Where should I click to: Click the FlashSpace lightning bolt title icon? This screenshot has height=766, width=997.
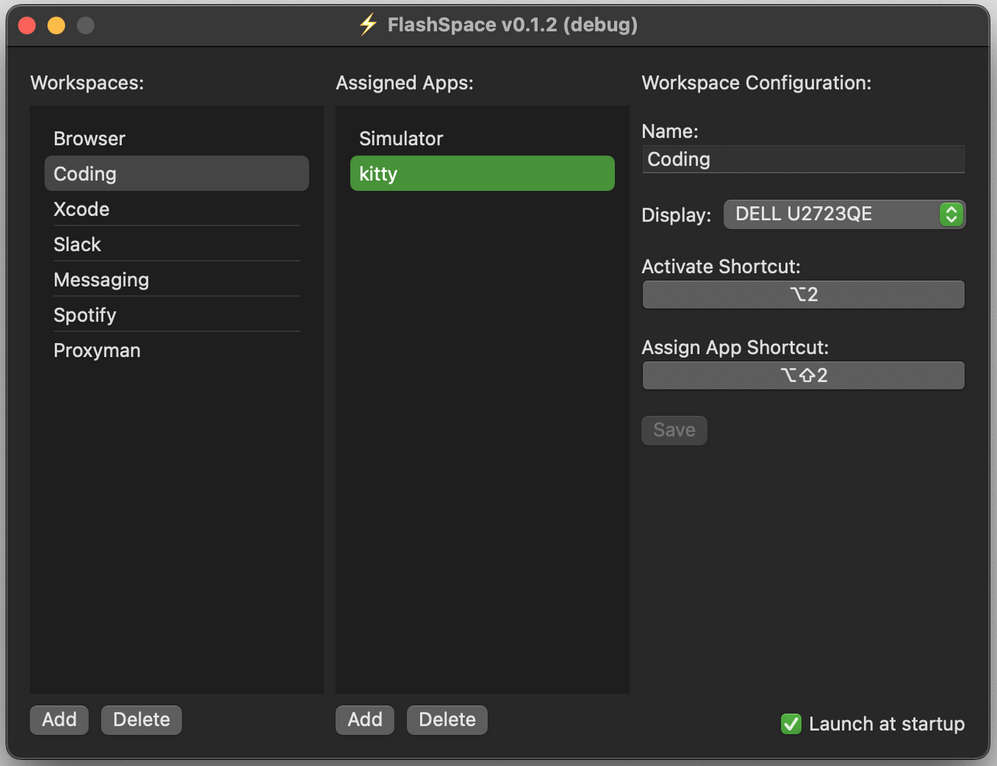(368, 25)
